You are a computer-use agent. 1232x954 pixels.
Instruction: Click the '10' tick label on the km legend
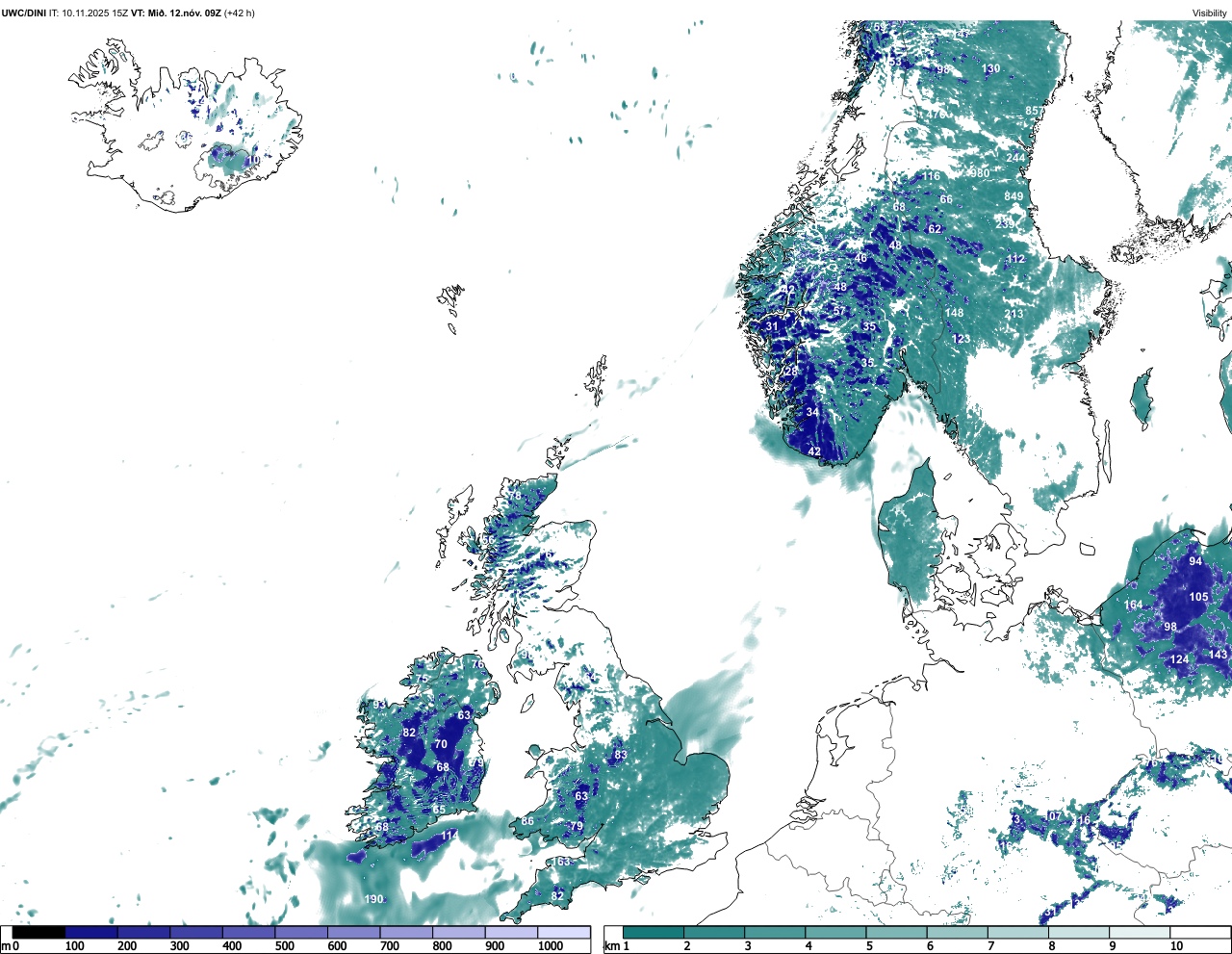pos(1177,946)
